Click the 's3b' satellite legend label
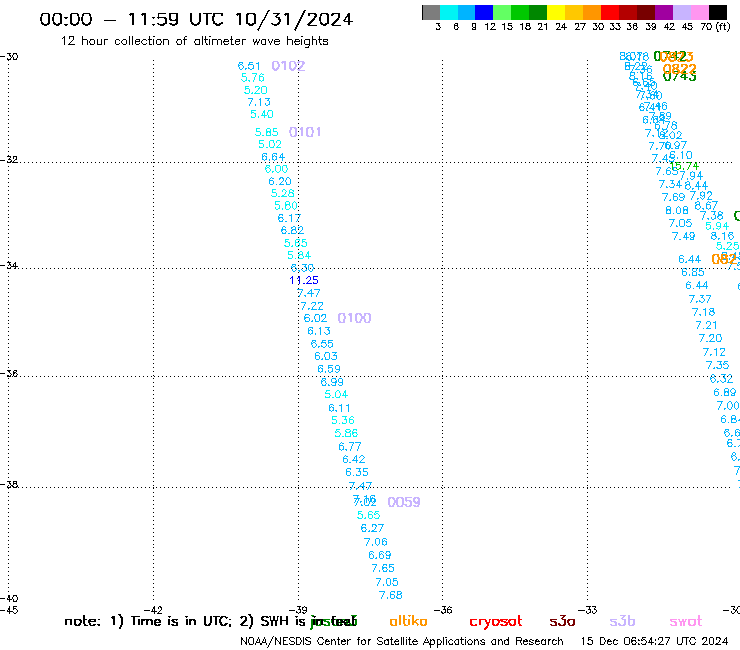The height and width of the screenshot is (650, 740). [x=622, y=621]
